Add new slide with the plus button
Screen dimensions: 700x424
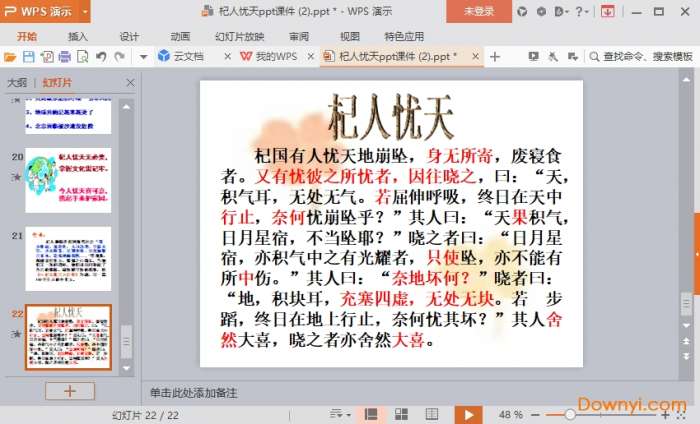70,391
